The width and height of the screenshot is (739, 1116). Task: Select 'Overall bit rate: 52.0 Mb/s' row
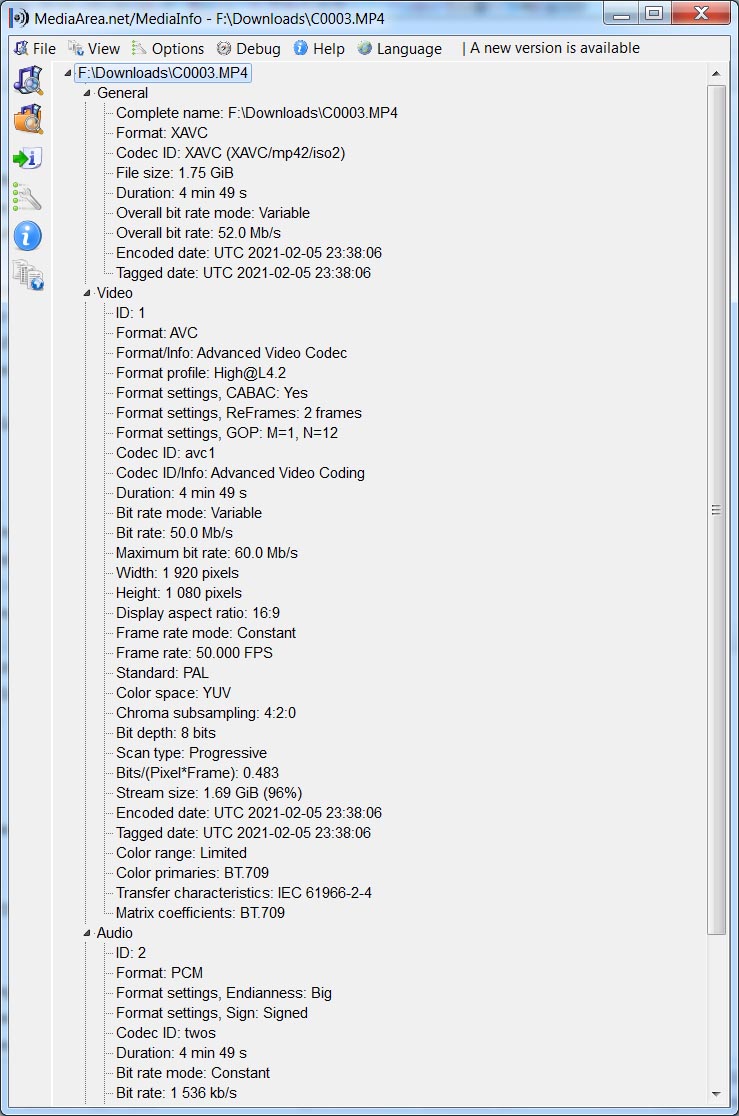point(198,233)
